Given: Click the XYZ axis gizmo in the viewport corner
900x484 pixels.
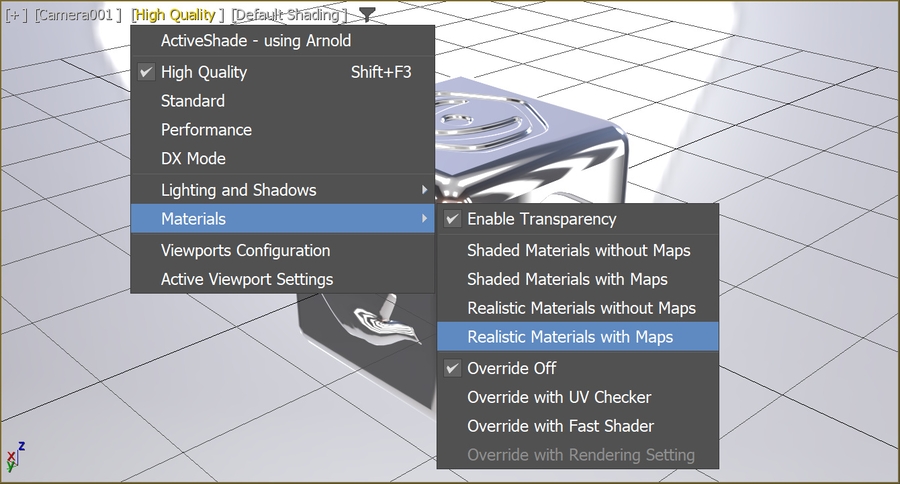Looking at the screenshot, I should coord(15,459).
